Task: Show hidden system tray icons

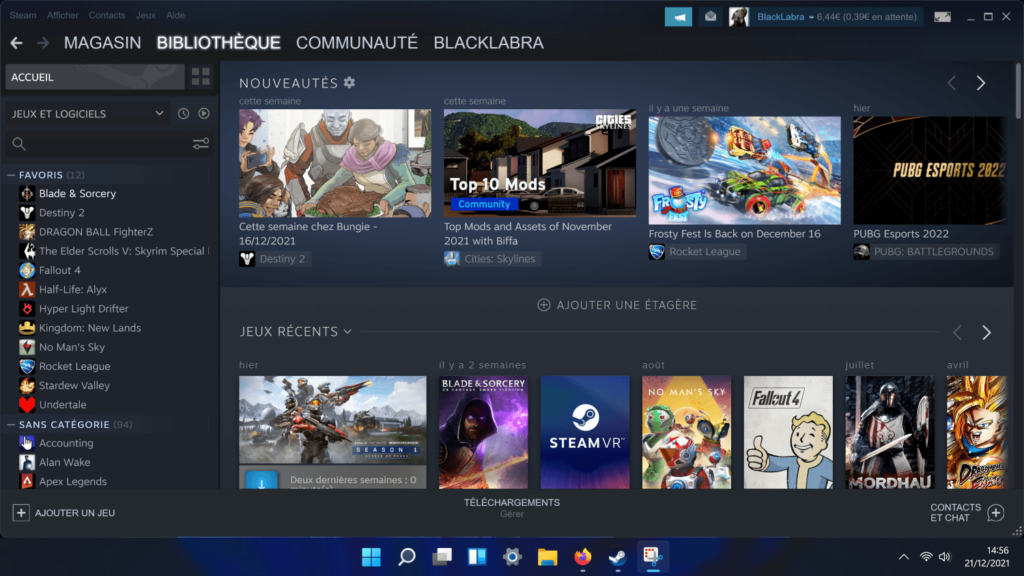Action: pyautogui.click(x=904, y=556)
